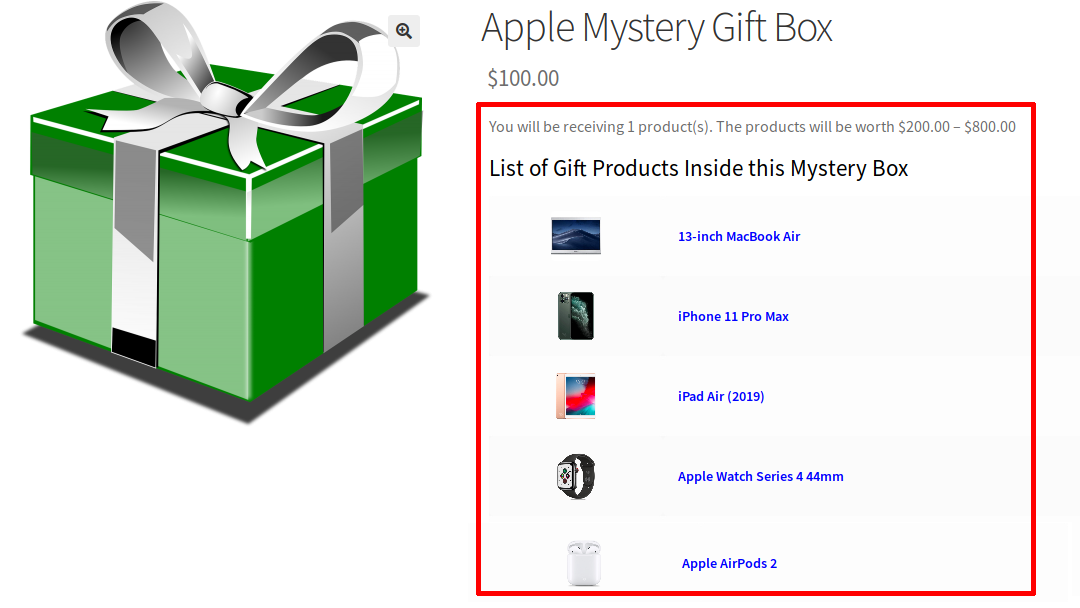Screen dimensions: 1080x608
Task: Click the Apple Mystery Gift Box title
Action: click(x=656, y=29)
